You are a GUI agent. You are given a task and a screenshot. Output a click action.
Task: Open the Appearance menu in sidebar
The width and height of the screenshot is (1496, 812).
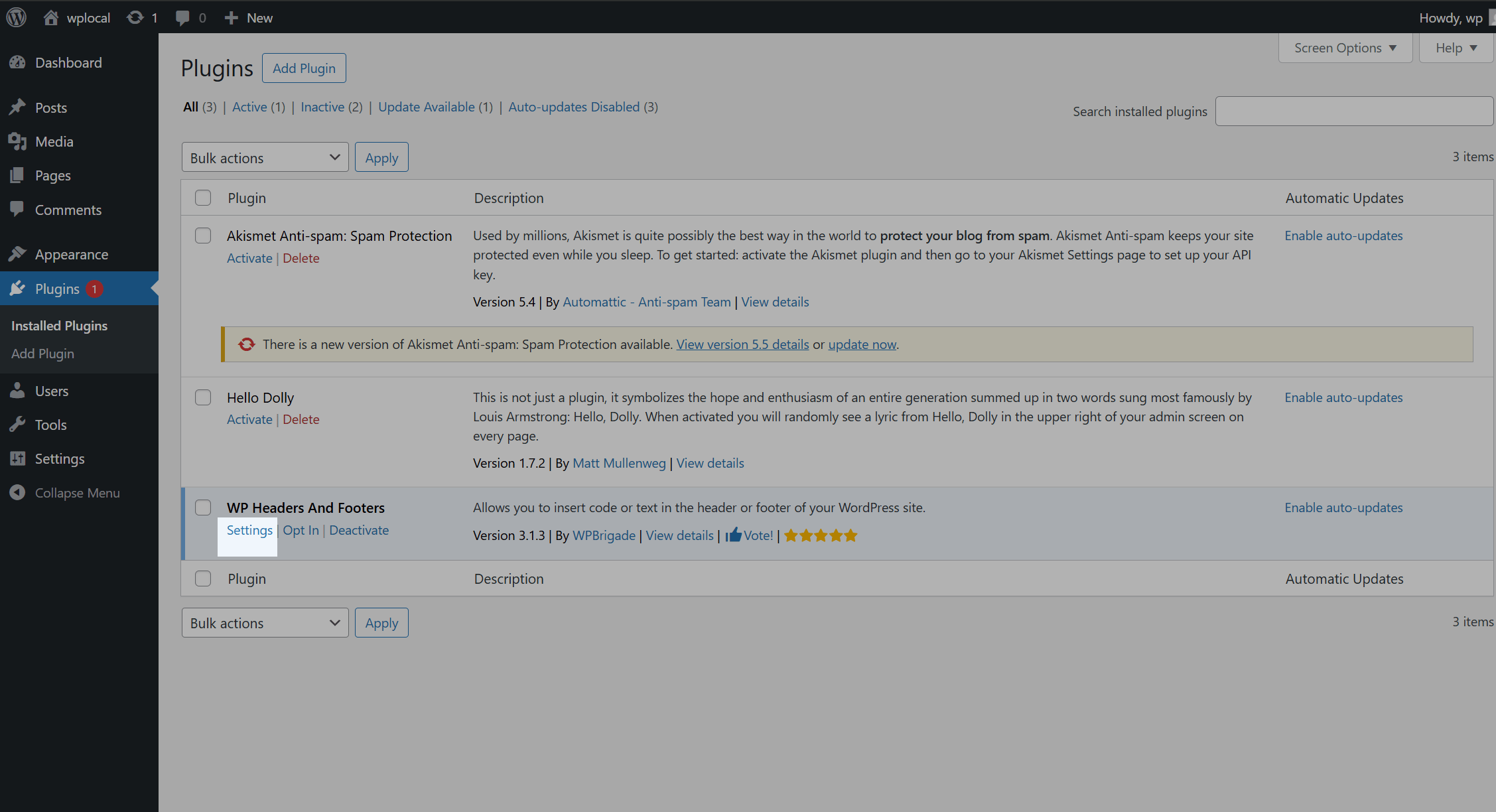click(71, 254)
